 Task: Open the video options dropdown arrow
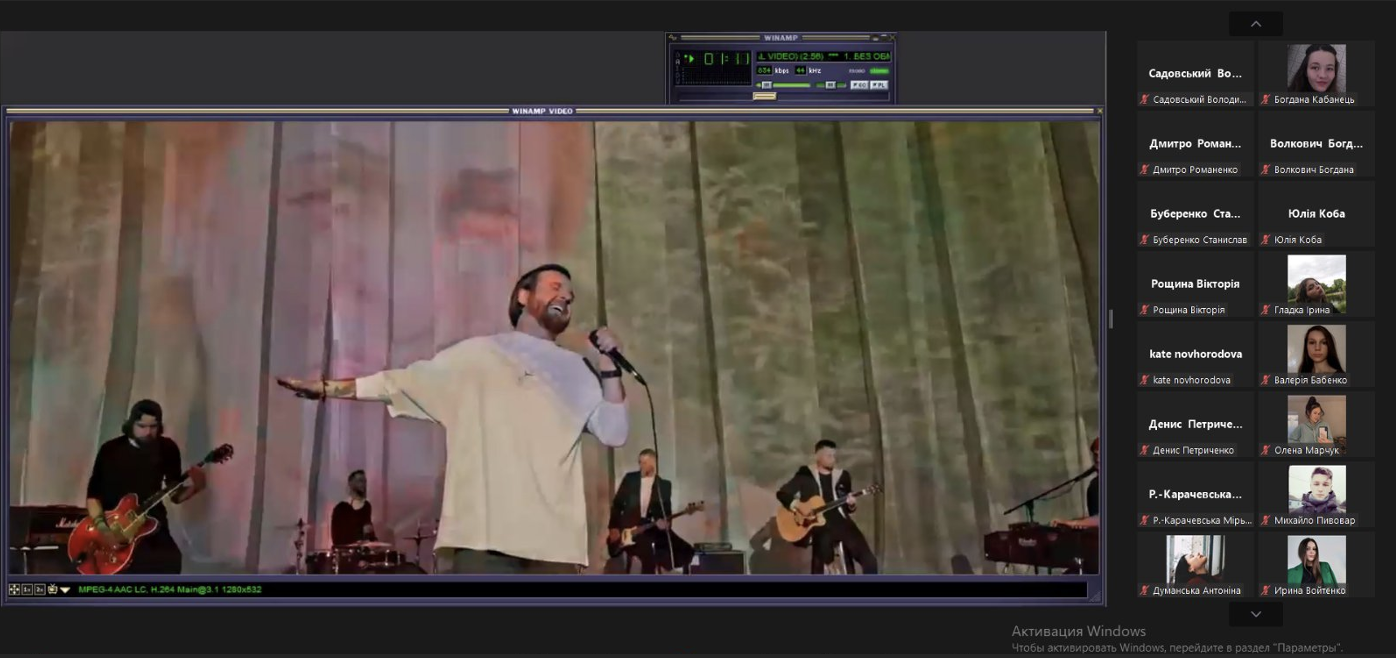65,590
